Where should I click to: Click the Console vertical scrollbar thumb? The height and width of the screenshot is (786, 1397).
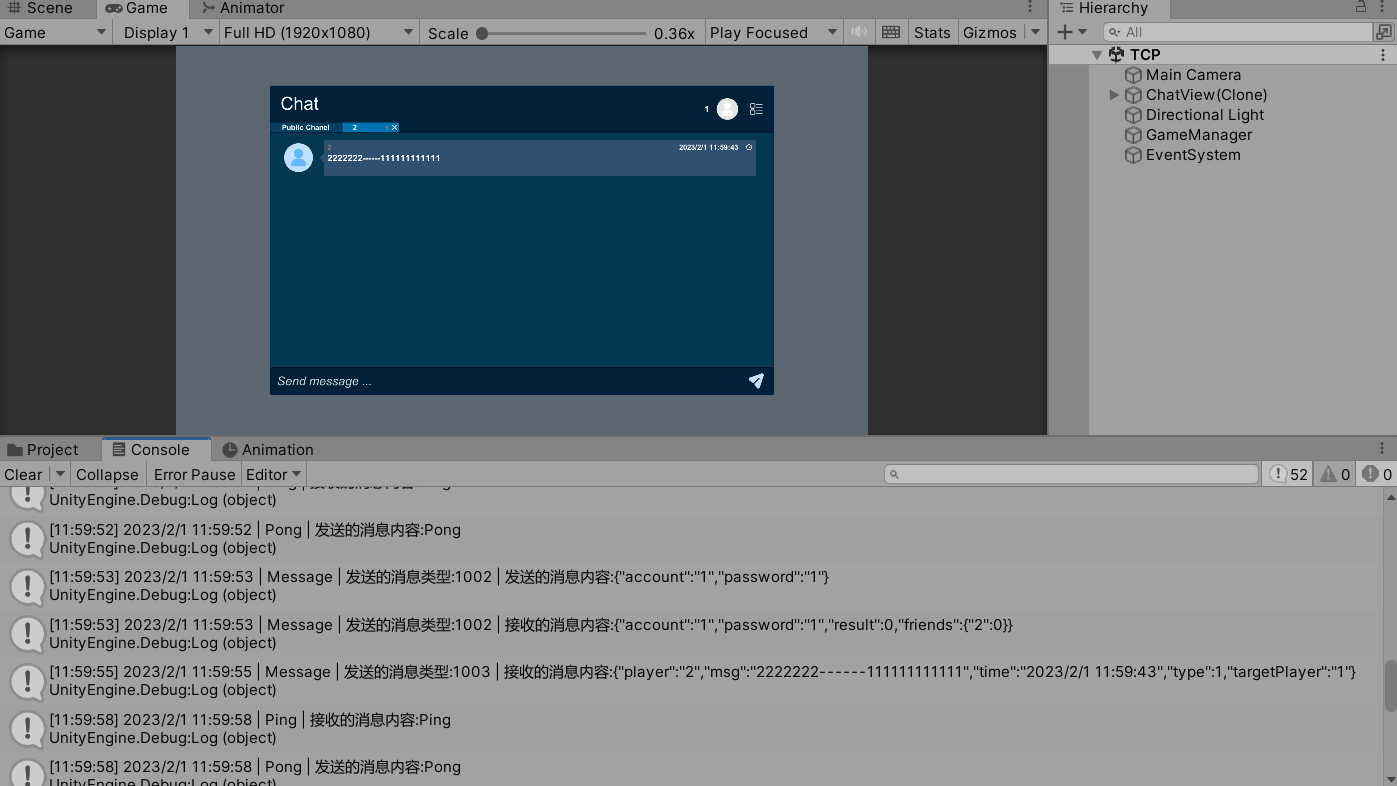1389,685
